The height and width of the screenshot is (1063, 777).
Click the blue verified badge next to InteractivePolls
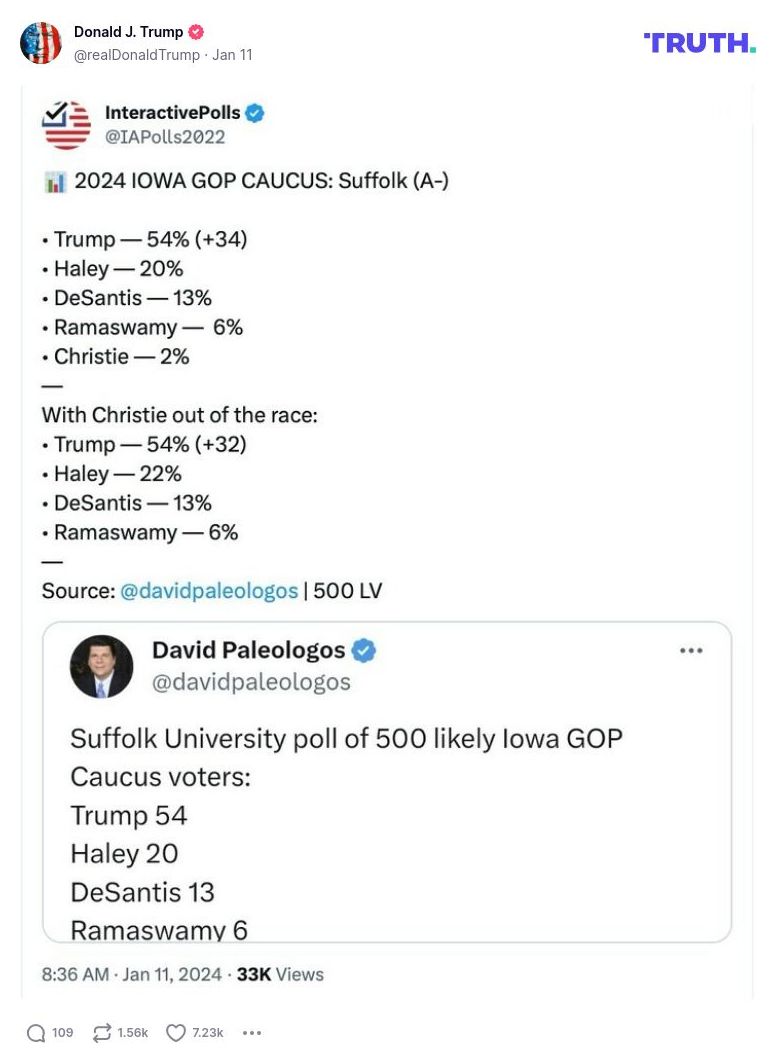(255, 114)
